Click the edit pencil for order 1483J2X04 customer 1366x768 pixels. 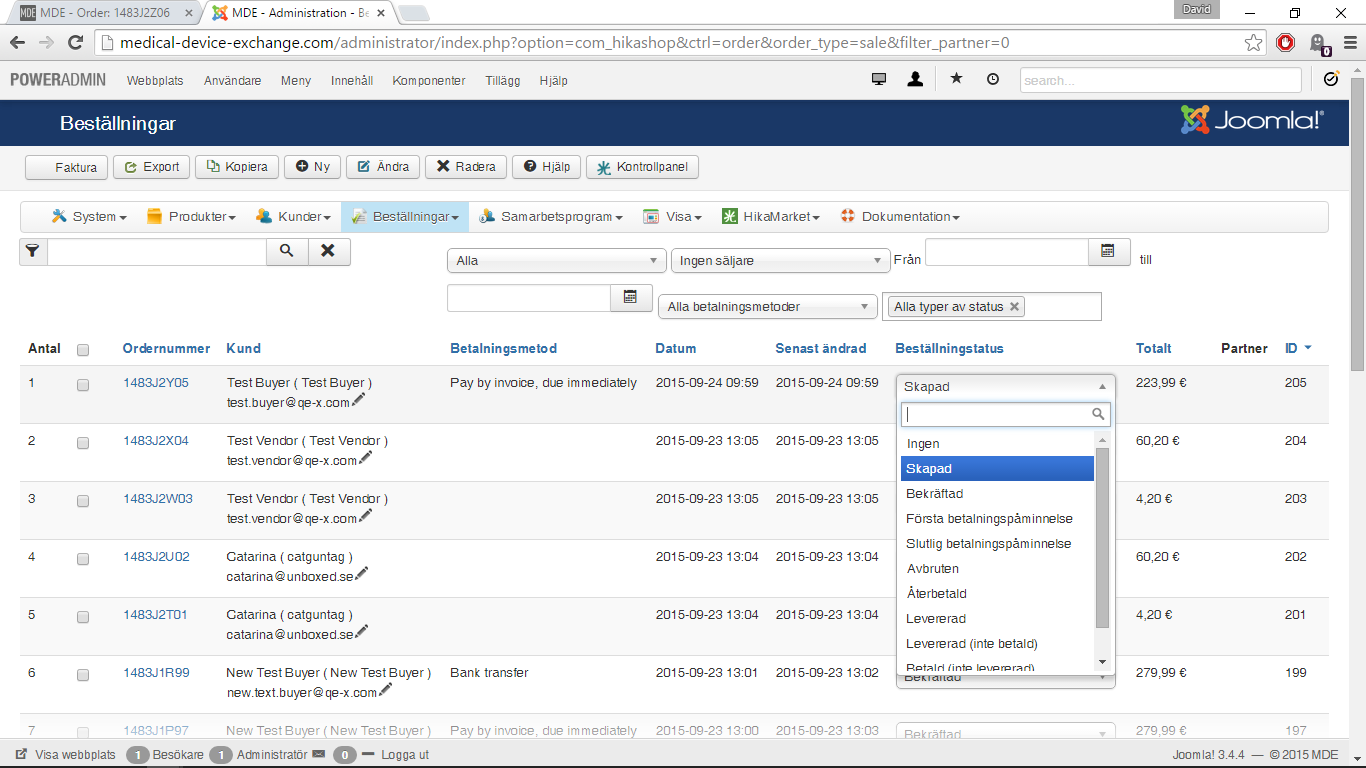pos(366,458)
